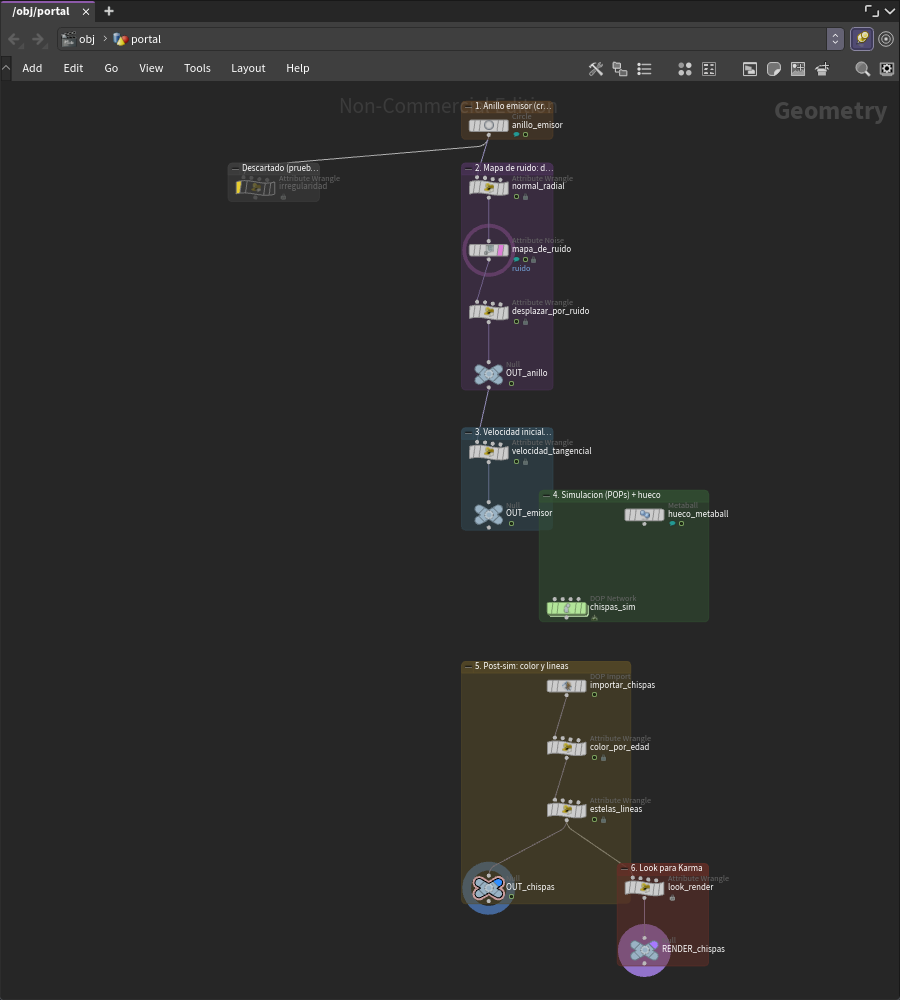Screen dimensions: 900x1000
Task: Open the pane options chevron at top right
Action: 890,11
